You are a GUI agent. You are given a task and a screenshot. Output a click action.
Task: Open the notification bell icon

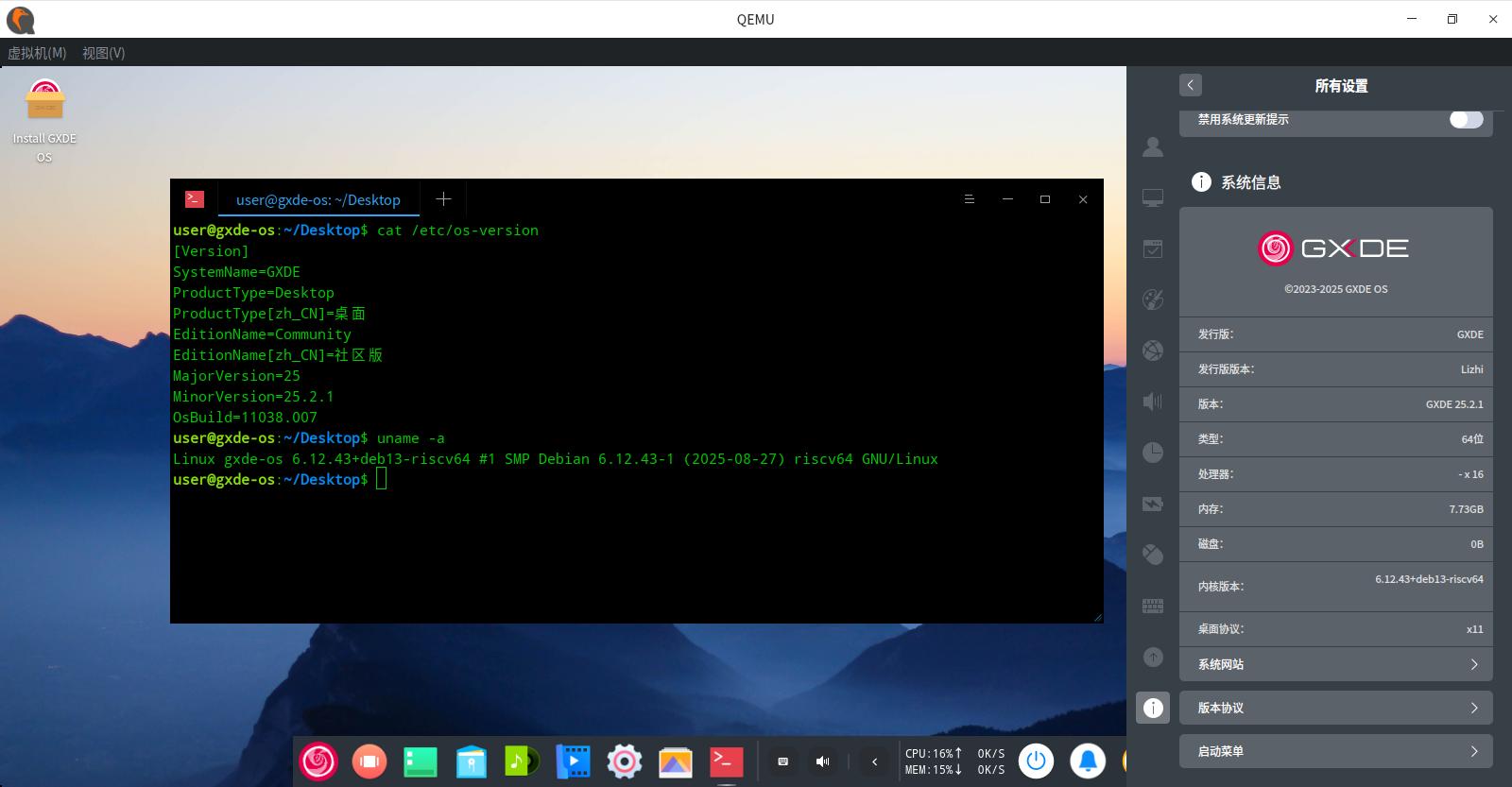click(x=1088, y=761)
